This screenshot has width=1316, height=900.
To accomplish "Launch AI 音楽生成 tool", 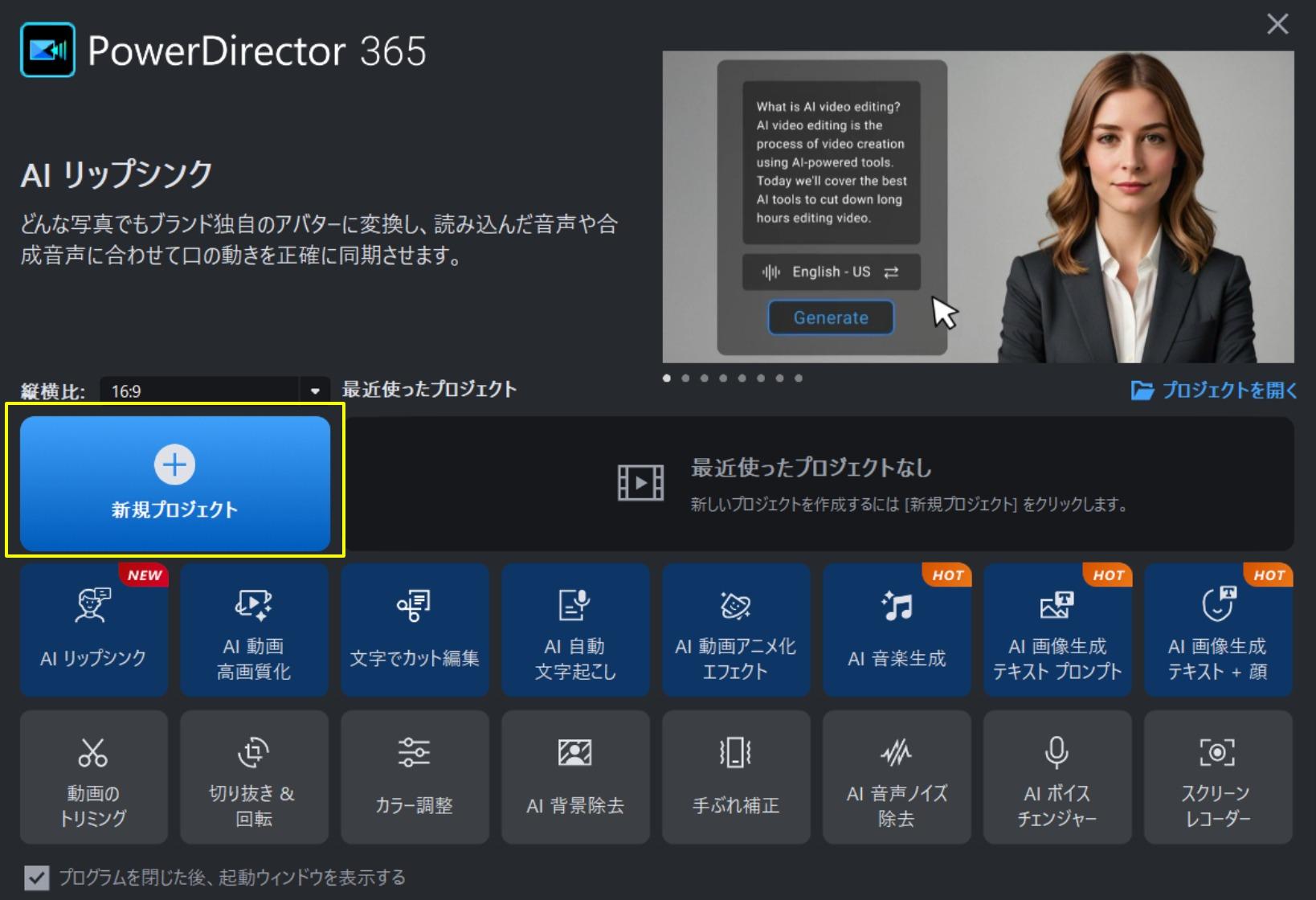I will point(897,629).
